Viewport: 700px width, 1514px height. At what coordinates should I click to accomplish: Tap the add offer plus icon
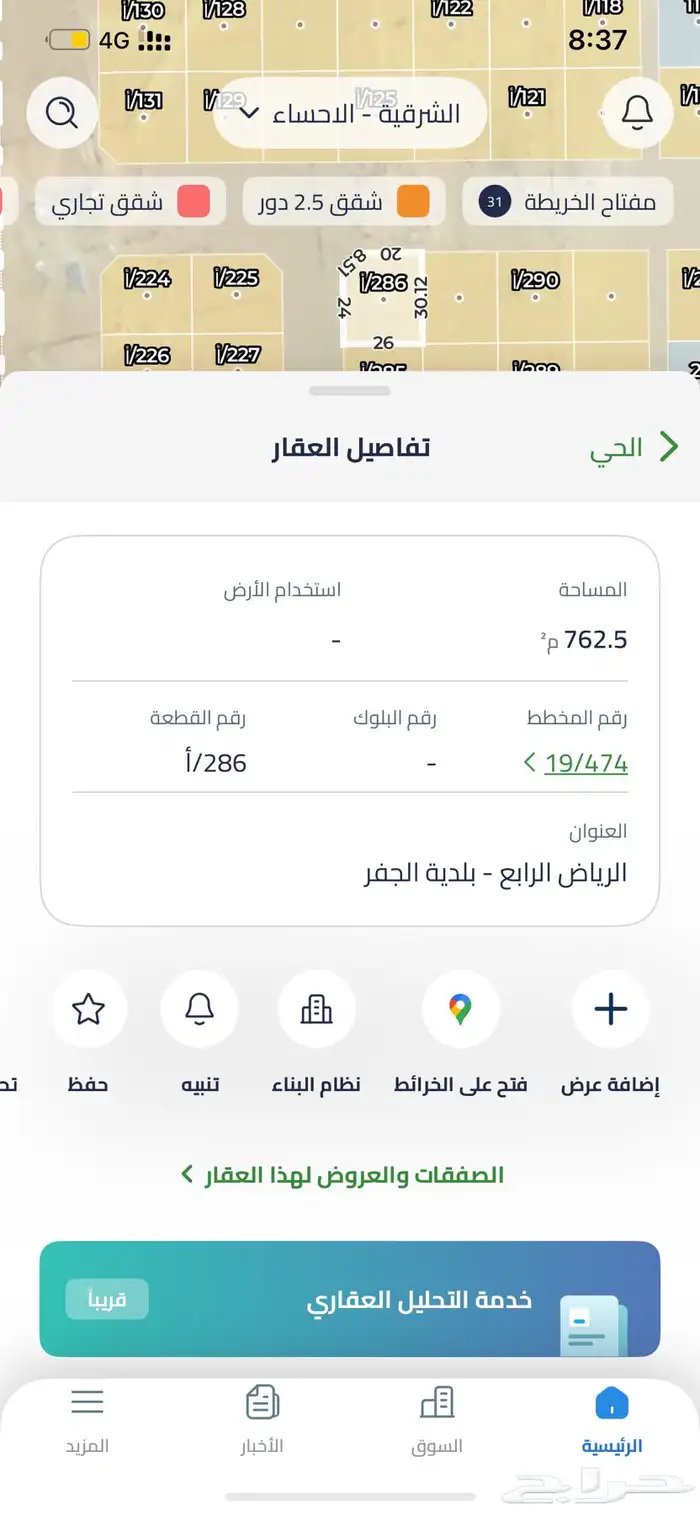point(610,1010)
